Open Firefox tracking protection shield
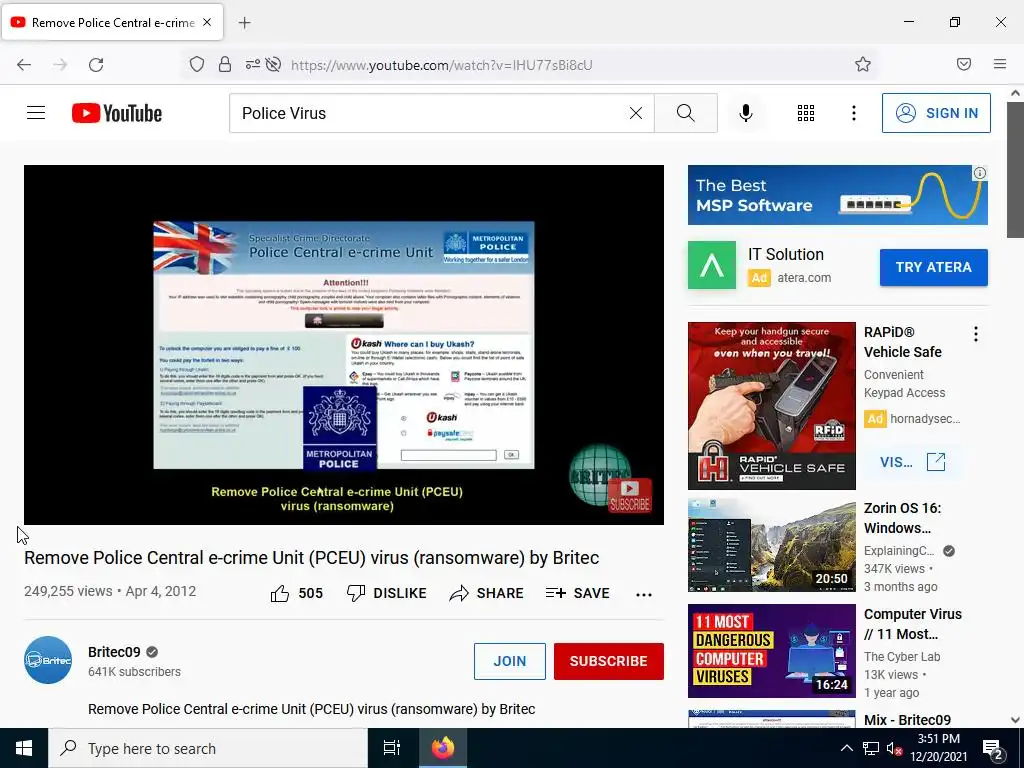The image size is (1024, 768). (197, 64)
